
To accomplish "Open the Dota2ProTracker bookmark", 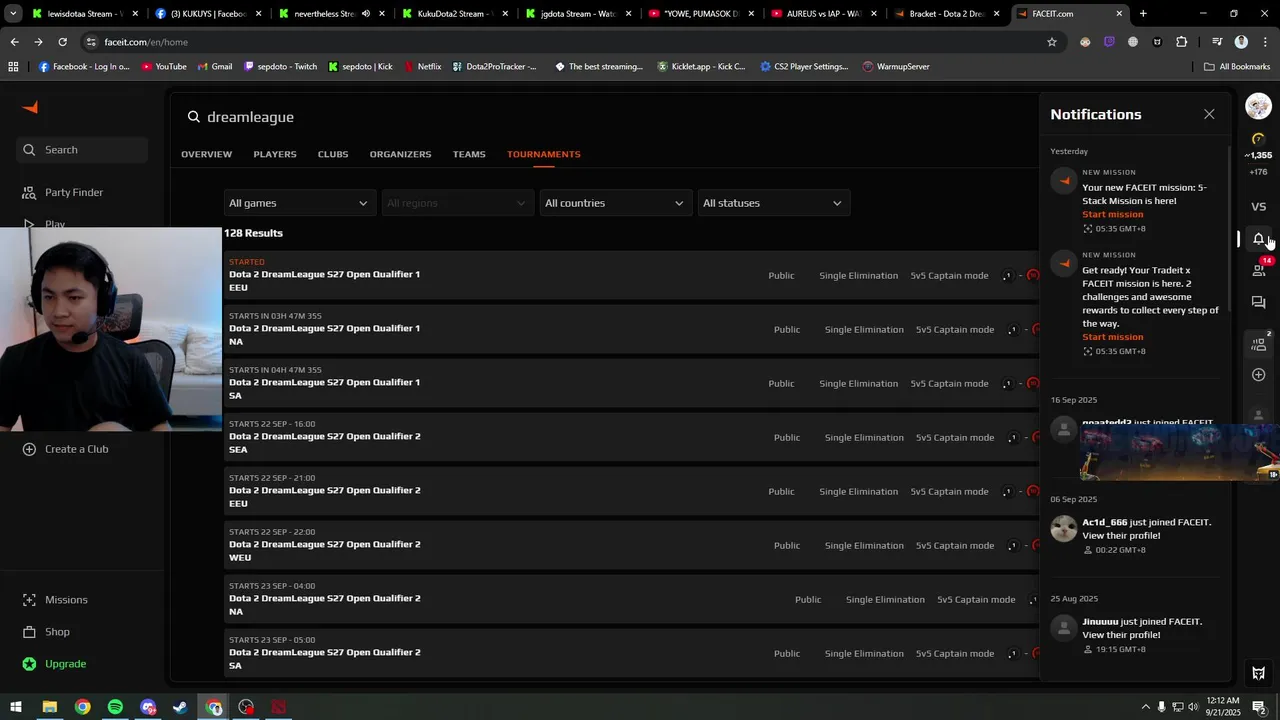I will coord(495,66).
